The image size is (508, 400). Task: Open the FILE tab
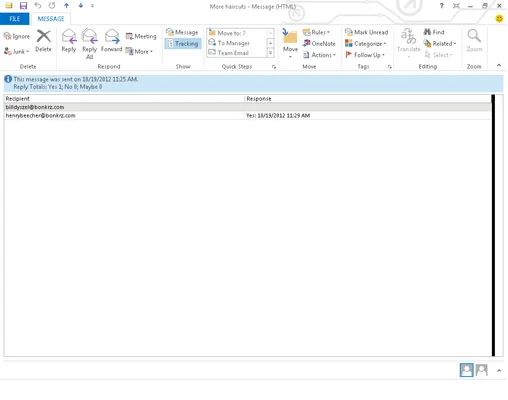15,19
